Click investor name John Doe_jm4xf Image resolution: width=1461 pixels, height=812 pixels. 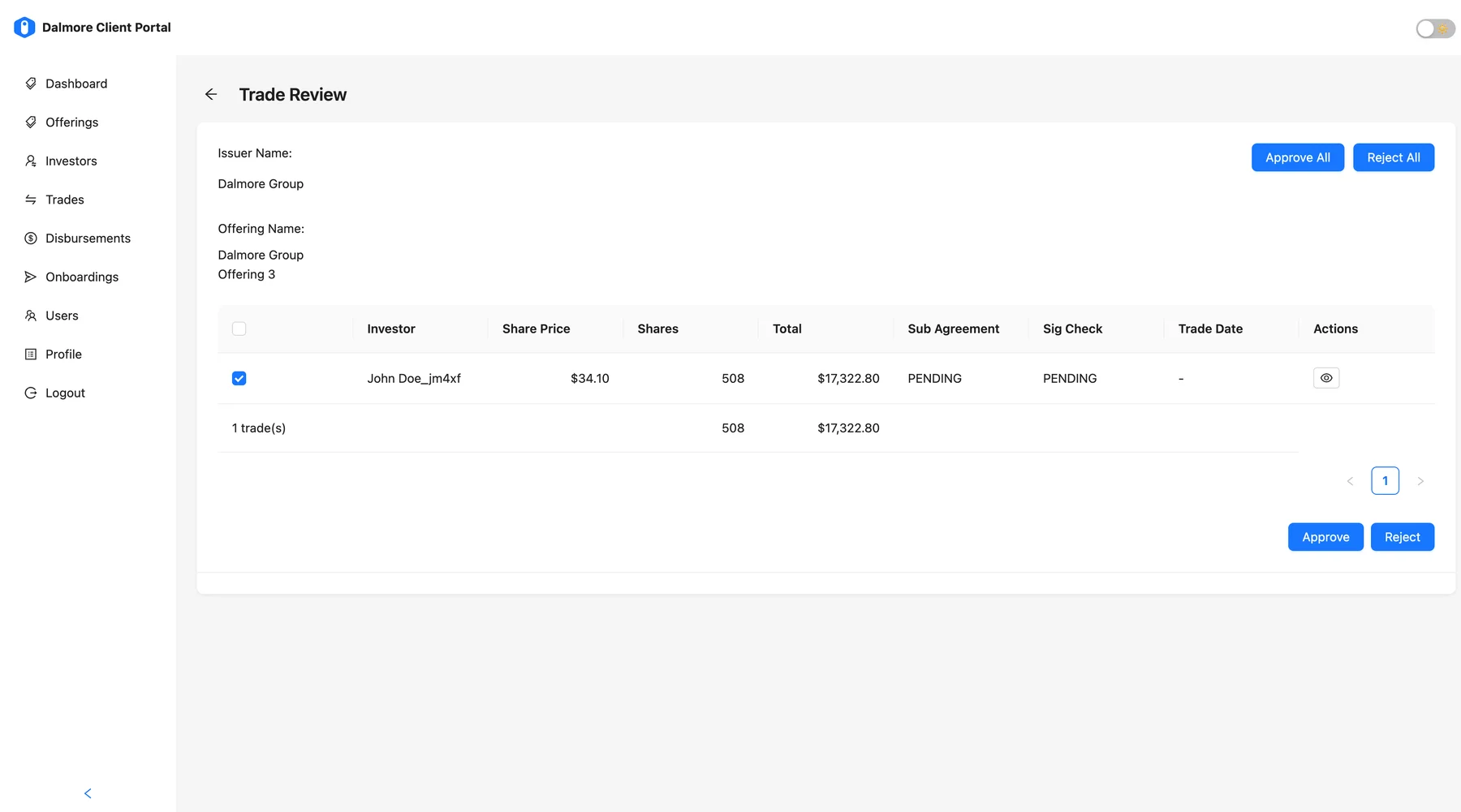point(414,378)
